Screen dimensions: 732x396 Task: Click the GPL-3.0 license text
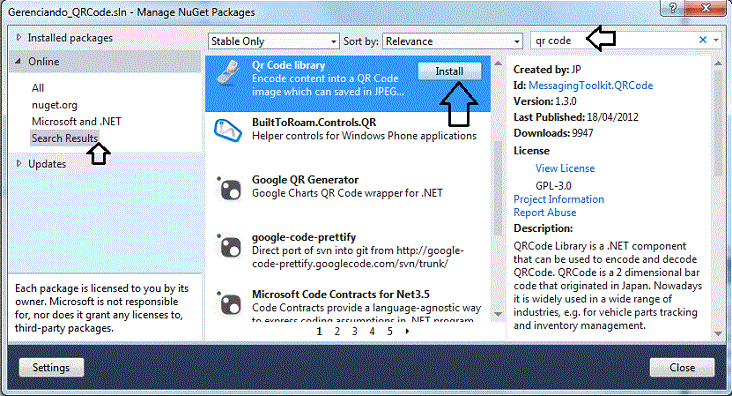[553, 186]
